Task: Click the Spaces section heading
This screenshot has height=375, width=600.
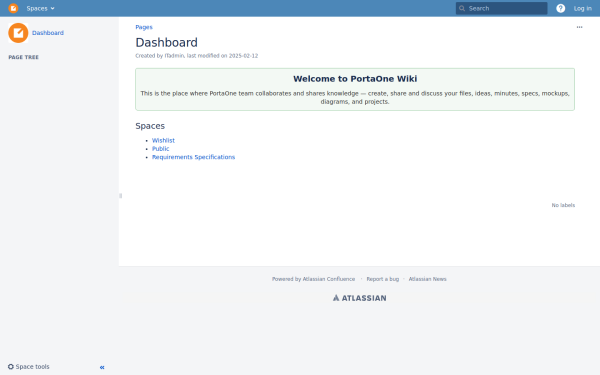Action: [150, 126]
